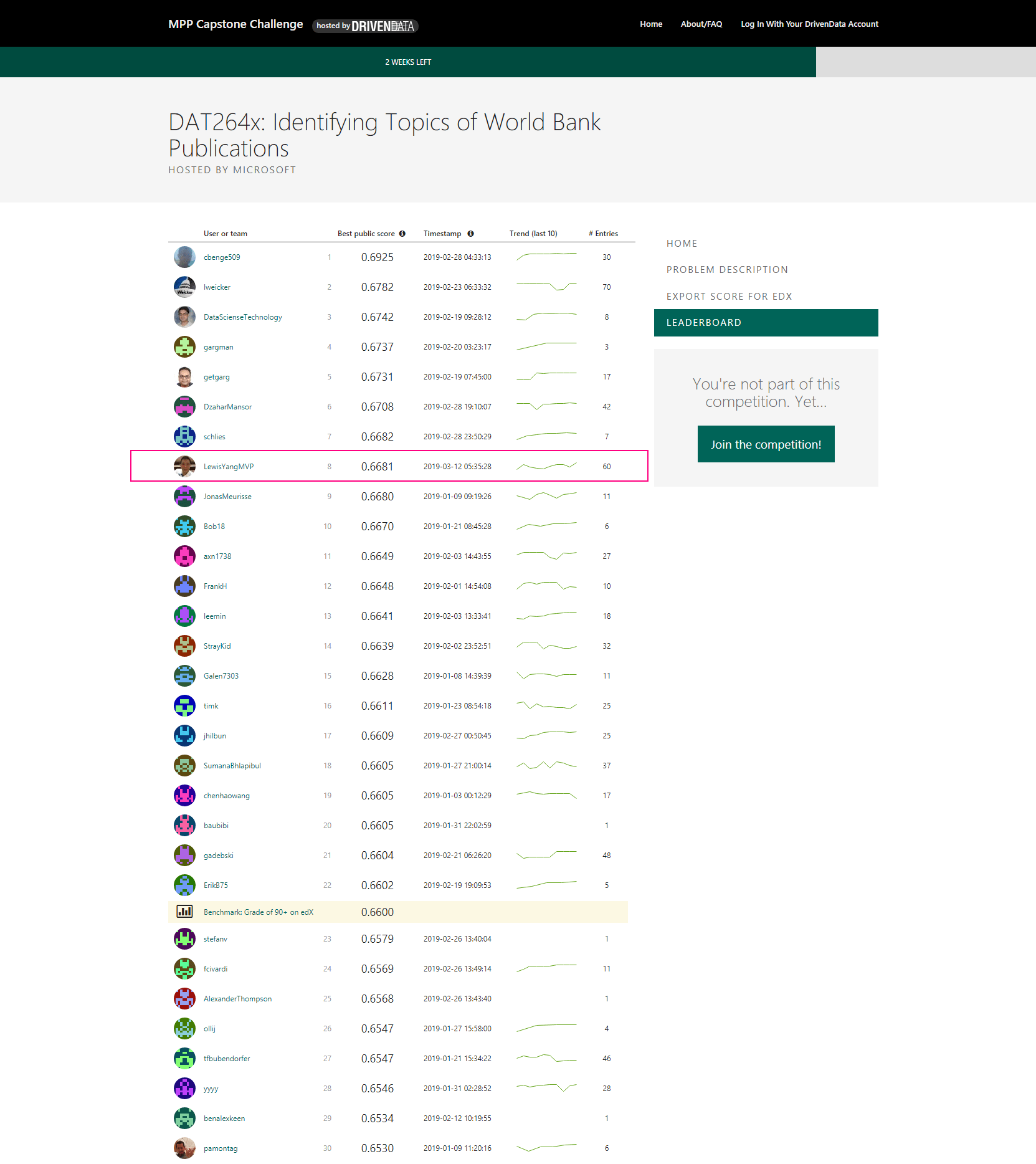
Task: Click LewisYangMVP's avatar photo
Action: (x=184, y=466)
